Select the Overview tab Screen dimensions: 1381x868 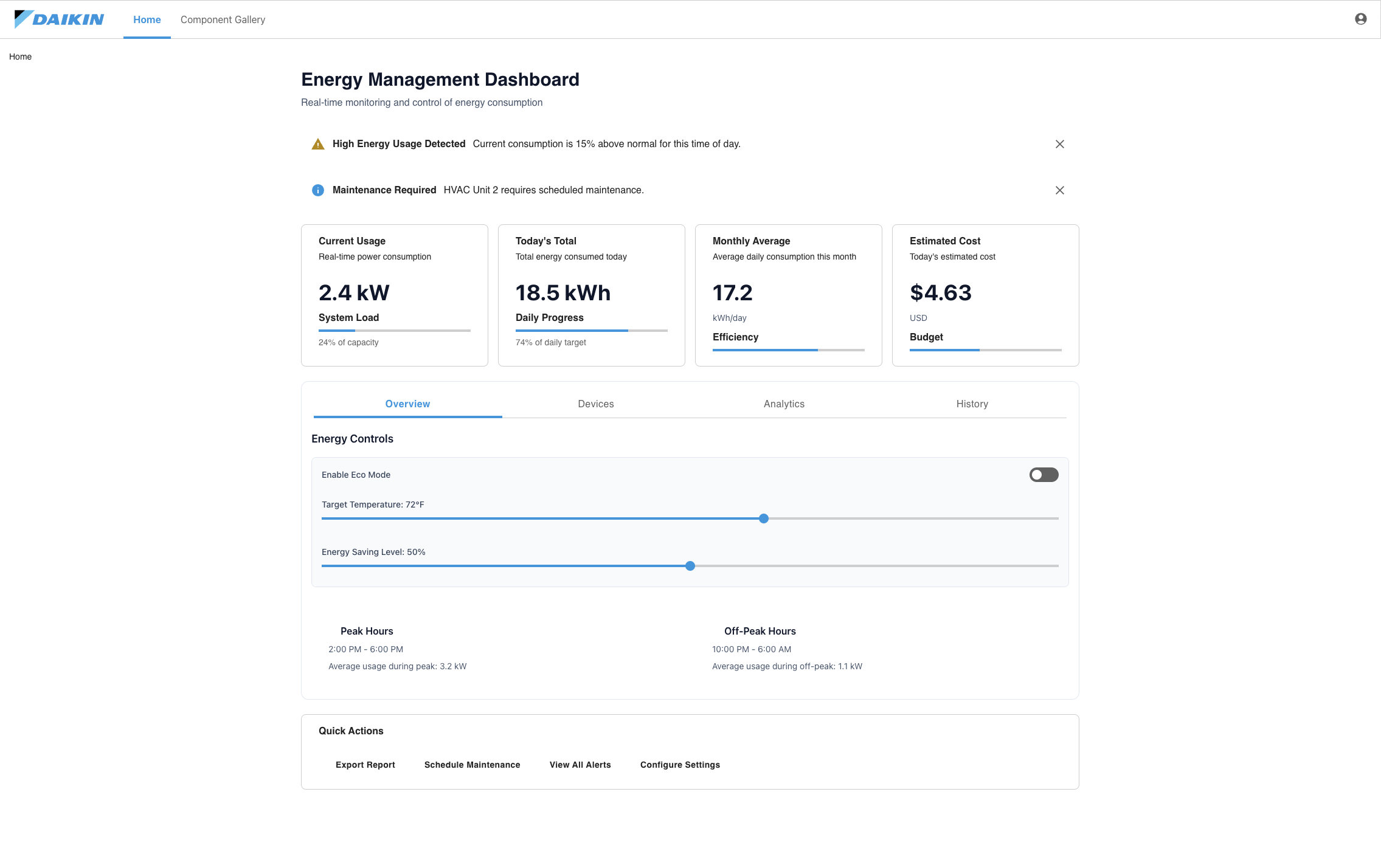click(407, 404)
